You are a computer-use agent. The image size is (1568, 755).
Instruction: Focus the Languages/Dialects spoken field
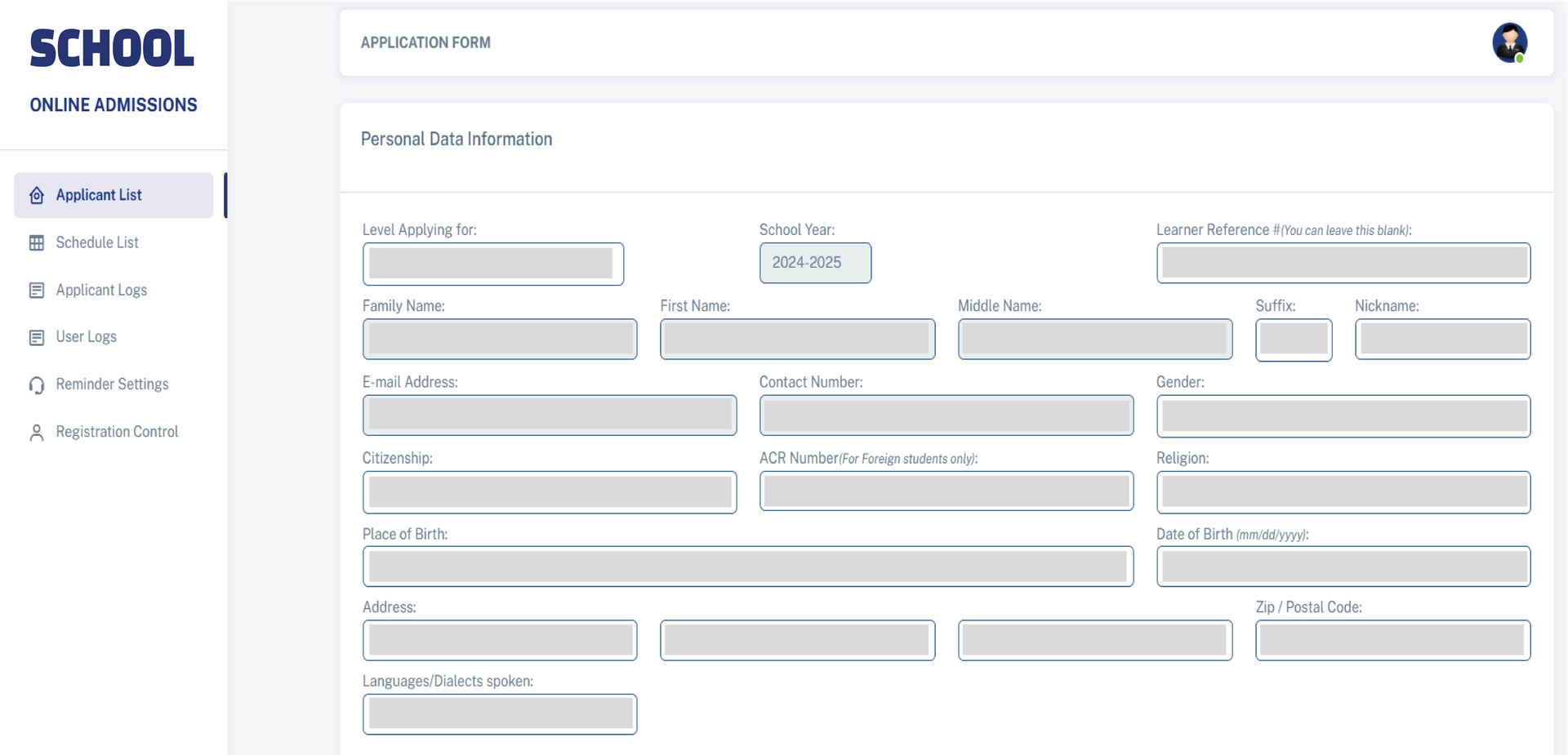tap(499, 714)
